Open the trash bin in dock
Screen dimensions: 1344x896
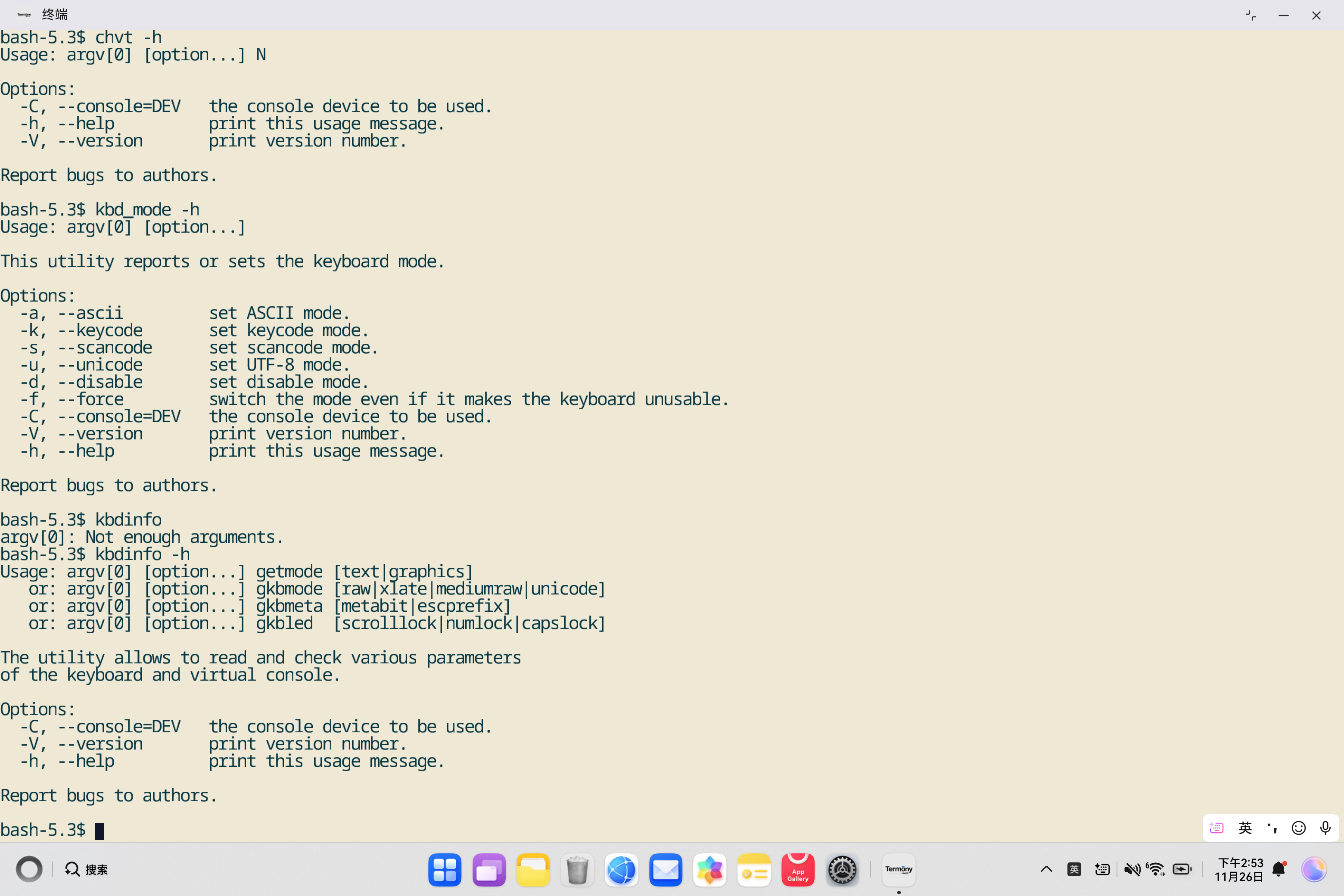[x=577, y=870]
